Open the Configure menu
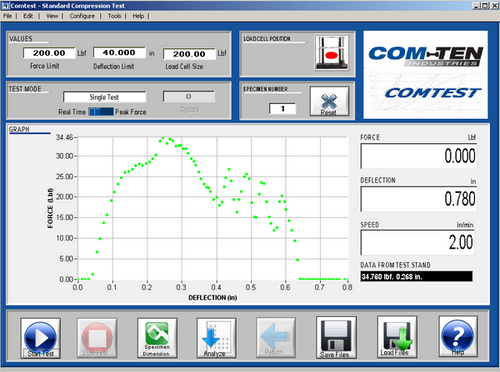The width and height of the screenshot is (500, 372). click(82, 16)
